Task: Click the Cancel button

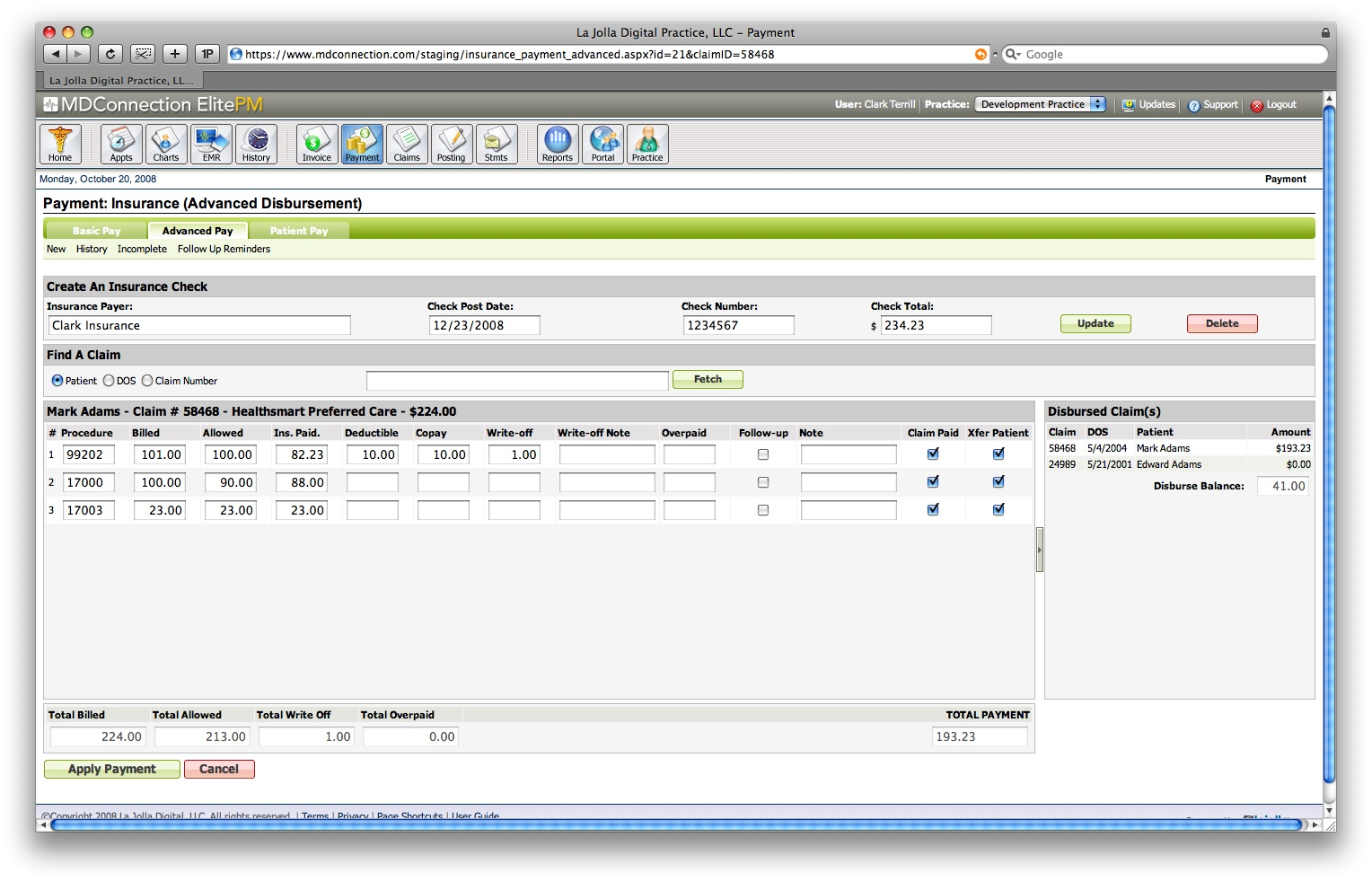Action: click(x=219, y=769)
